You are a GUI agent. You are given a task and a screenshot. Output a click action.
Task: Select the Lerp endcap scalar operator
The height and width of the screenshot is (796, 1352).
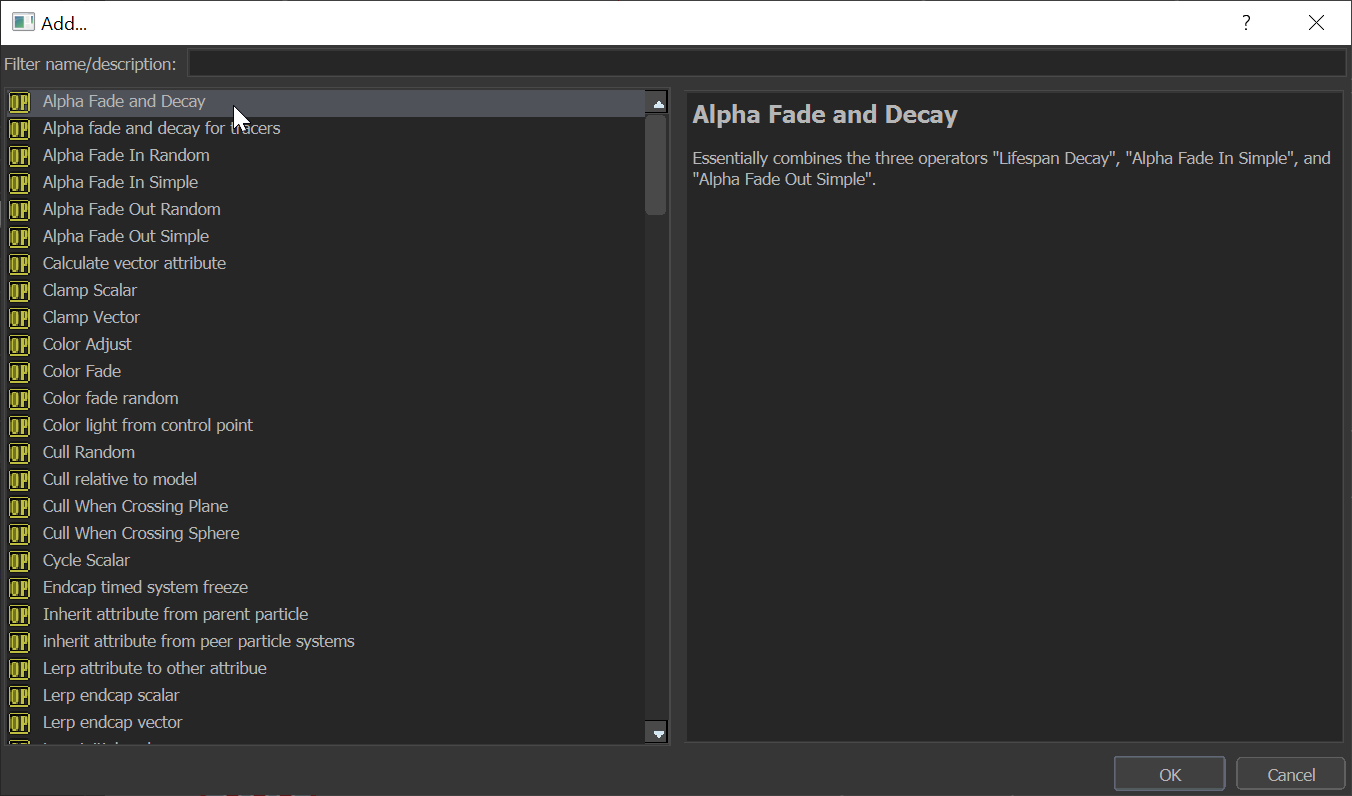tap(326, 696)
